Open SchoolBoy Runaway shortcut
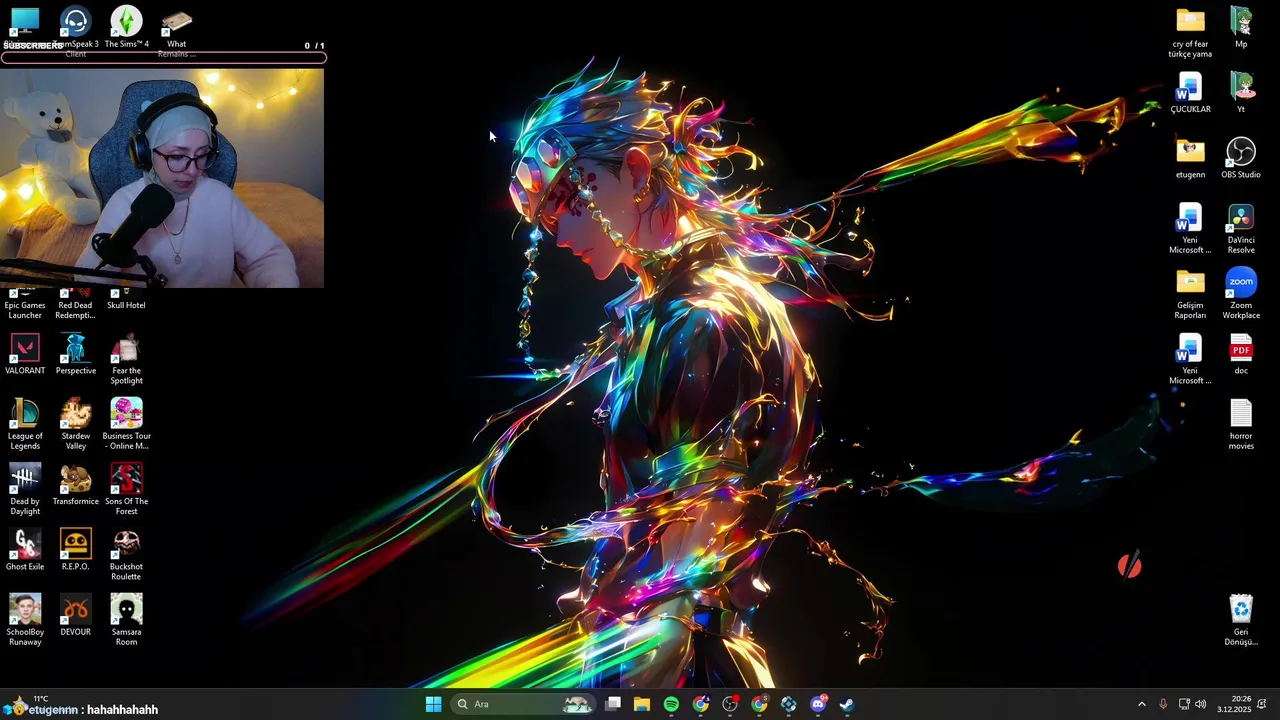The image size is (1280, 720). point(25,610)
